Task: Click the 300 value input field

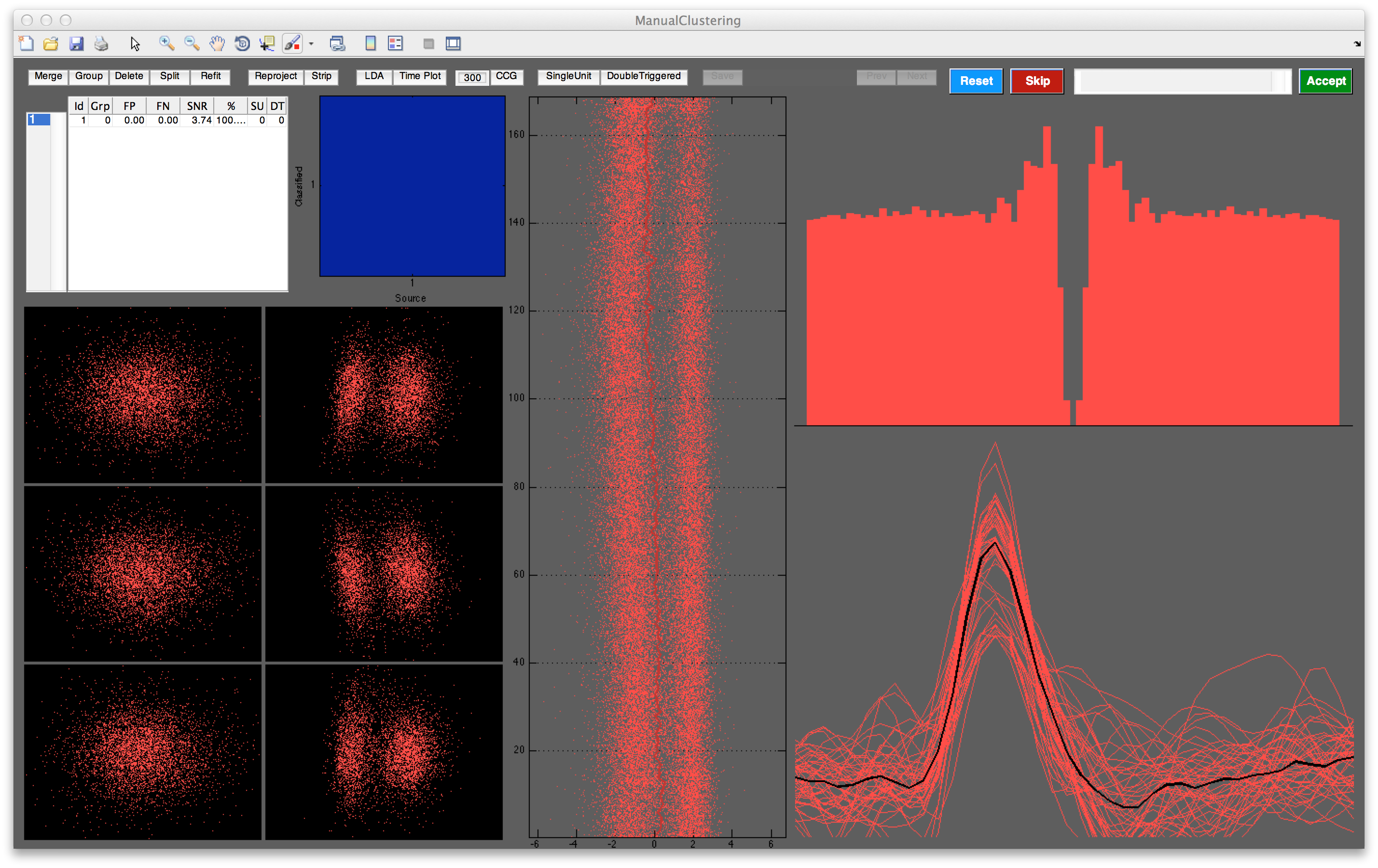Action: (x=472, y=77)
